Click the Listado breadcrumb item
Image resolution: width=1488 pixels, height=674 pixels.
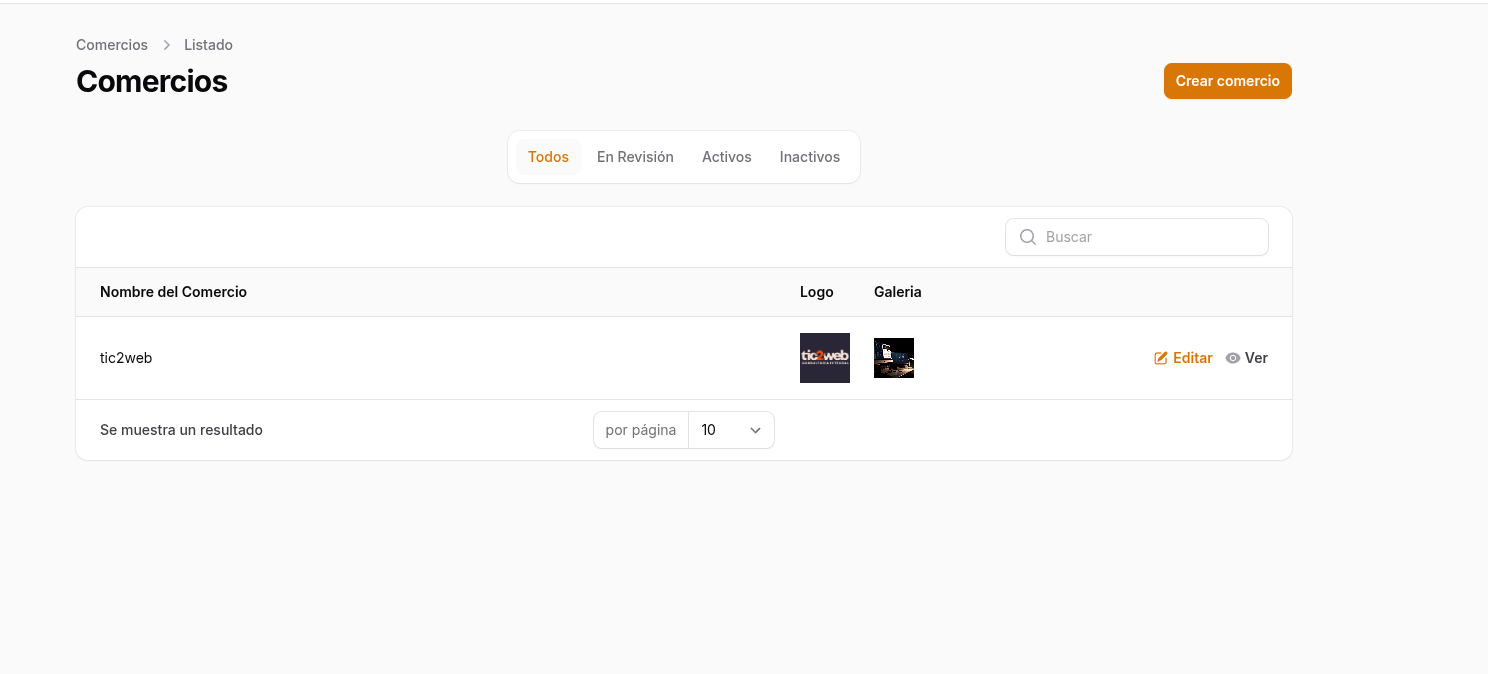click(208, 45)
